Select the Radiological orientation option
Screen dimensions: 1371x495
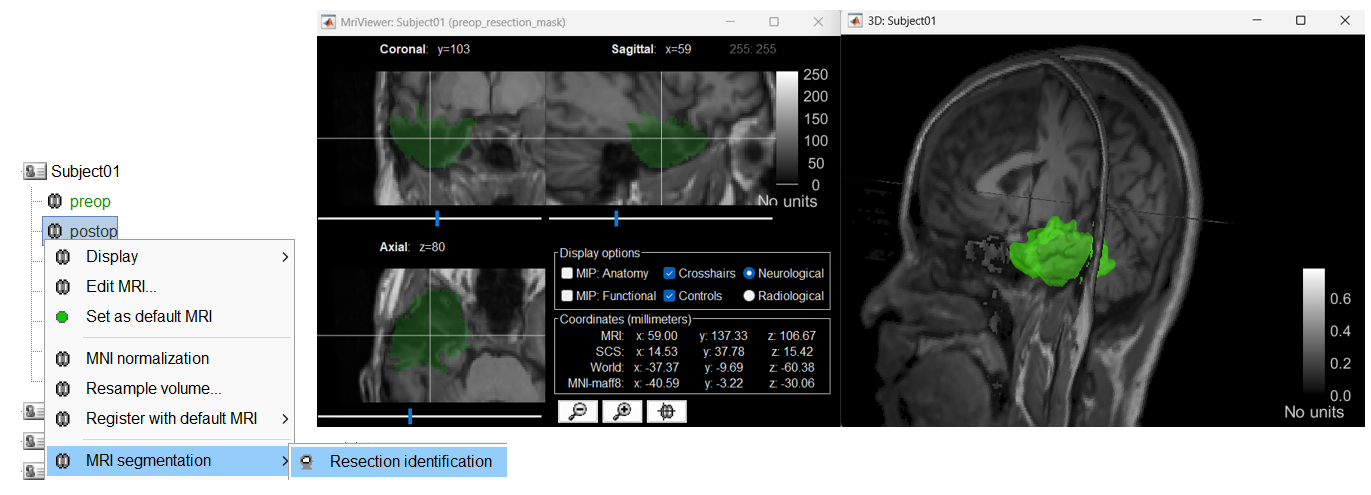(749, 296)
